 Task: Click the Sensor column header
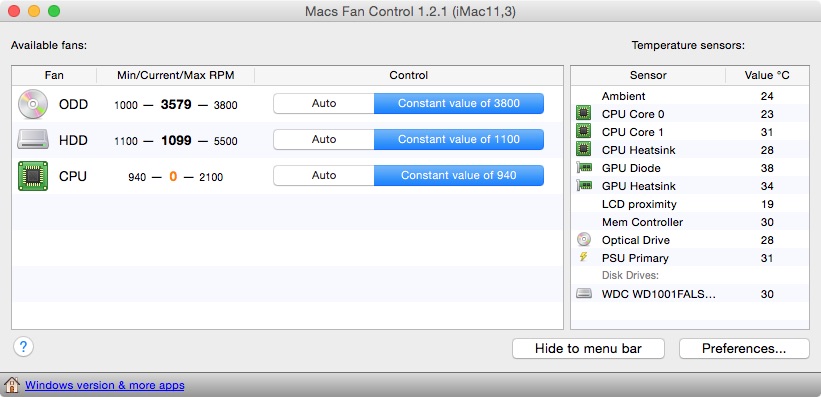coord(648,75)
